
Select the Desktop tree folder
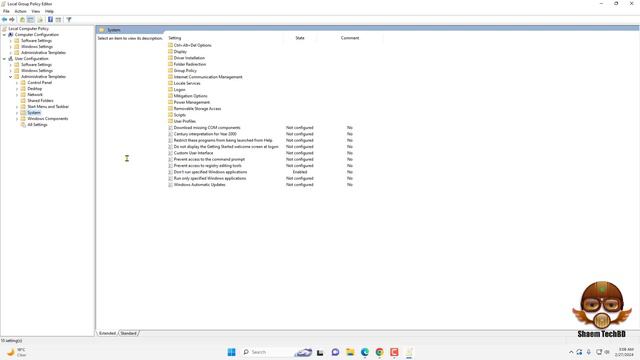pyautogui.click(x=35, y=89)
